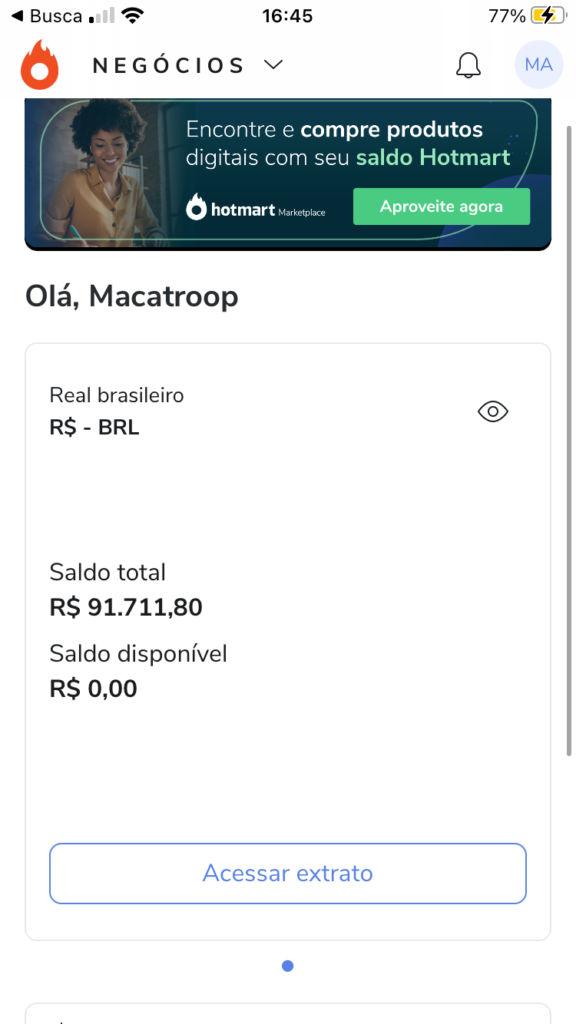Image resolution: width=576 pixels, height=1024 pixels.
Task: Toggle balance visibility with eye icon
Action: click(493, 411)
